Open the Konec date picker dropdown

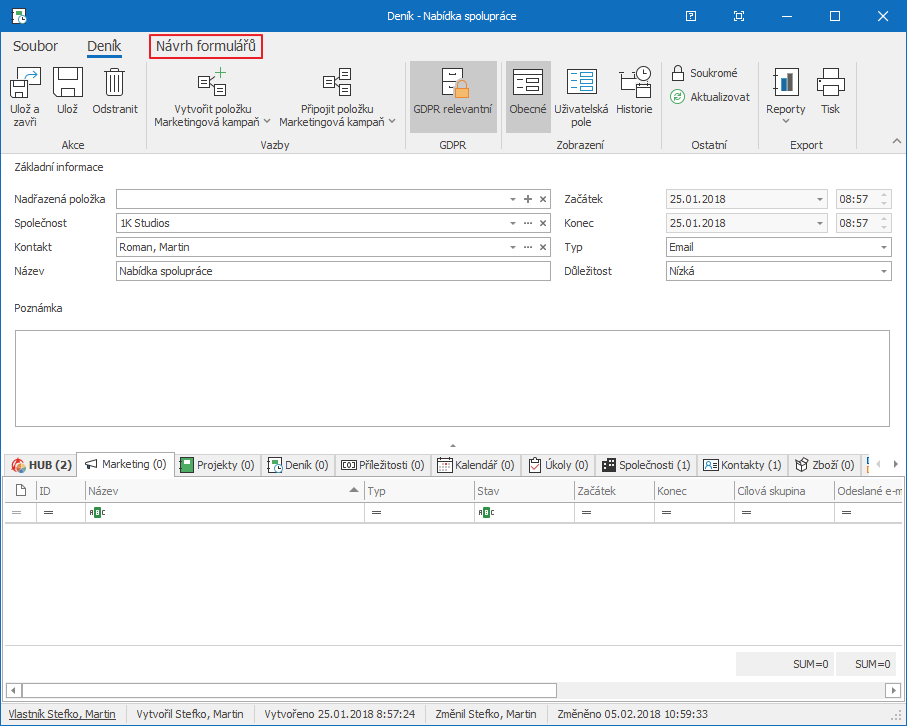(820, 223)
